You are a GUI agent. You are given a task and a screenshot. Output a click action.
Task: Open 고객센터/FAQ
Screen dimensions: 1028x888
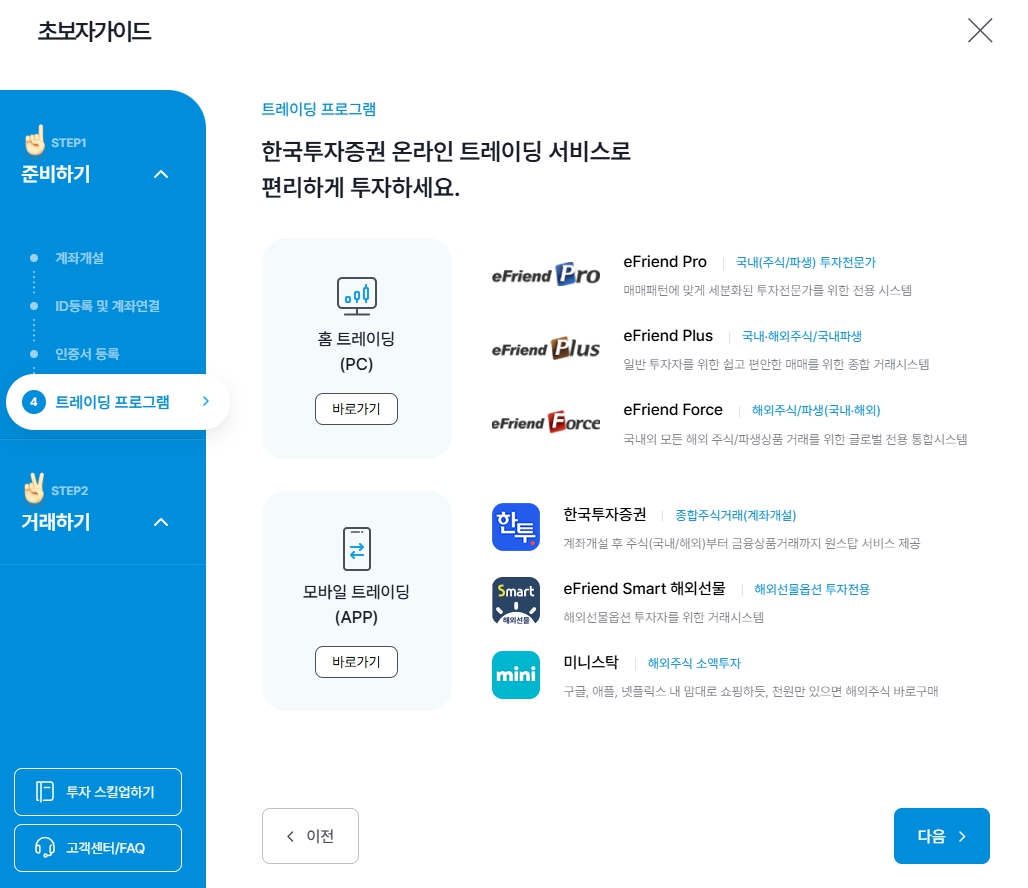pyautogui.click(x=98, y=848)
